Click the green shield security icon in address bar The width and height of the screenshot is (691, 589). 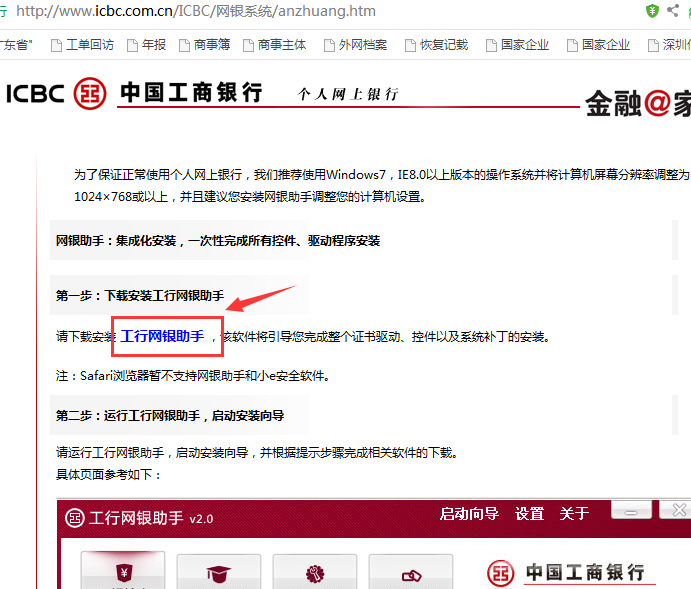652,11
